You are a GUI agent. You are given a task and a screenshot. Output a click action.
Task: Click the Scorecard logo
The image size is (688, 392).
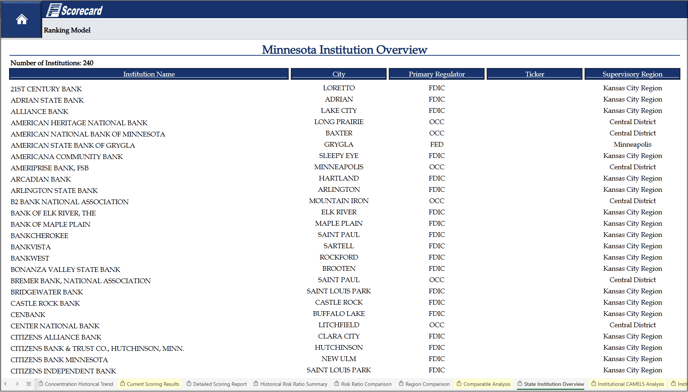click(x=75, y=10)
